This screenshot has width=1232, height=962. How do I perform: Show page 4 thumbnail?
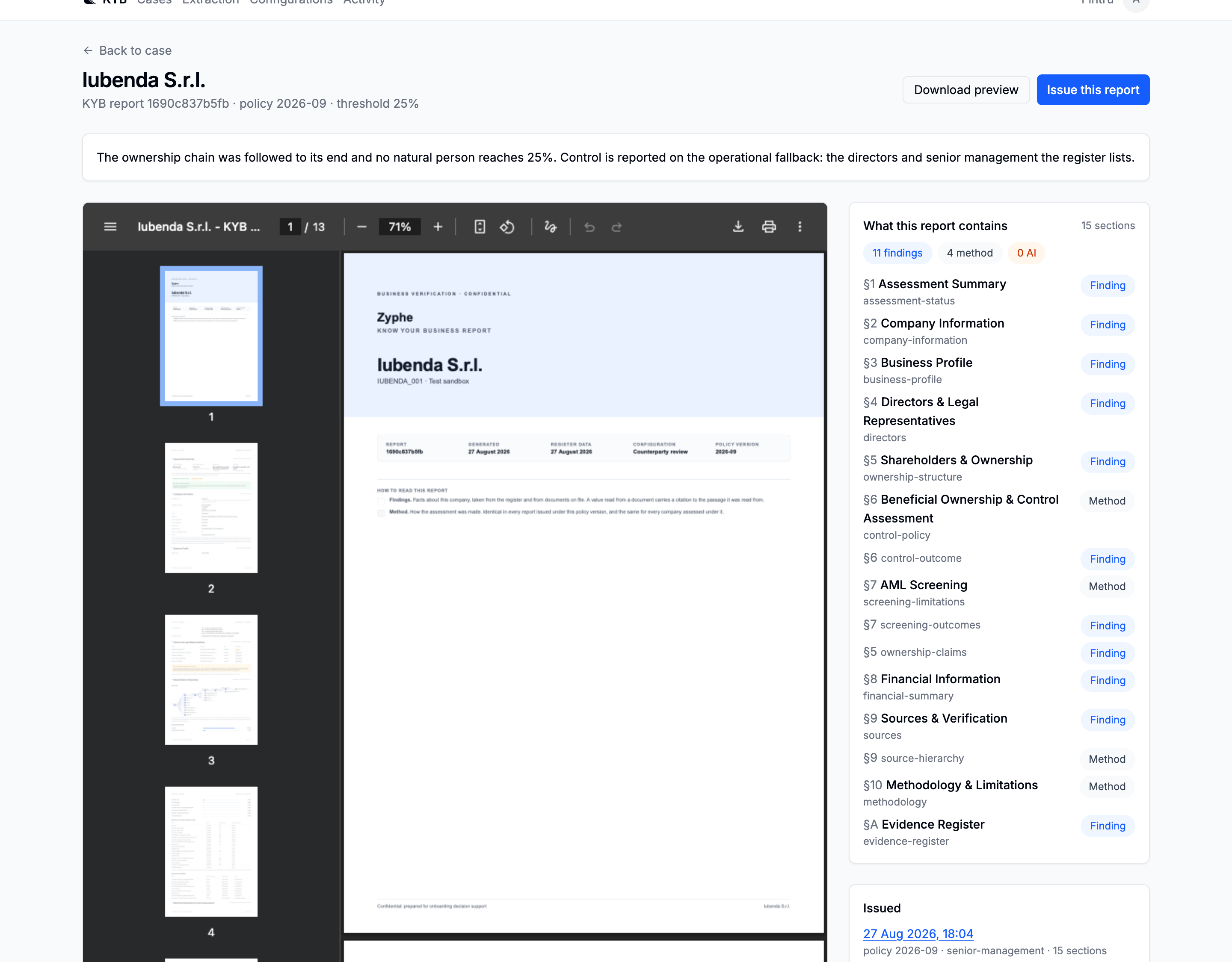point(211,852)
